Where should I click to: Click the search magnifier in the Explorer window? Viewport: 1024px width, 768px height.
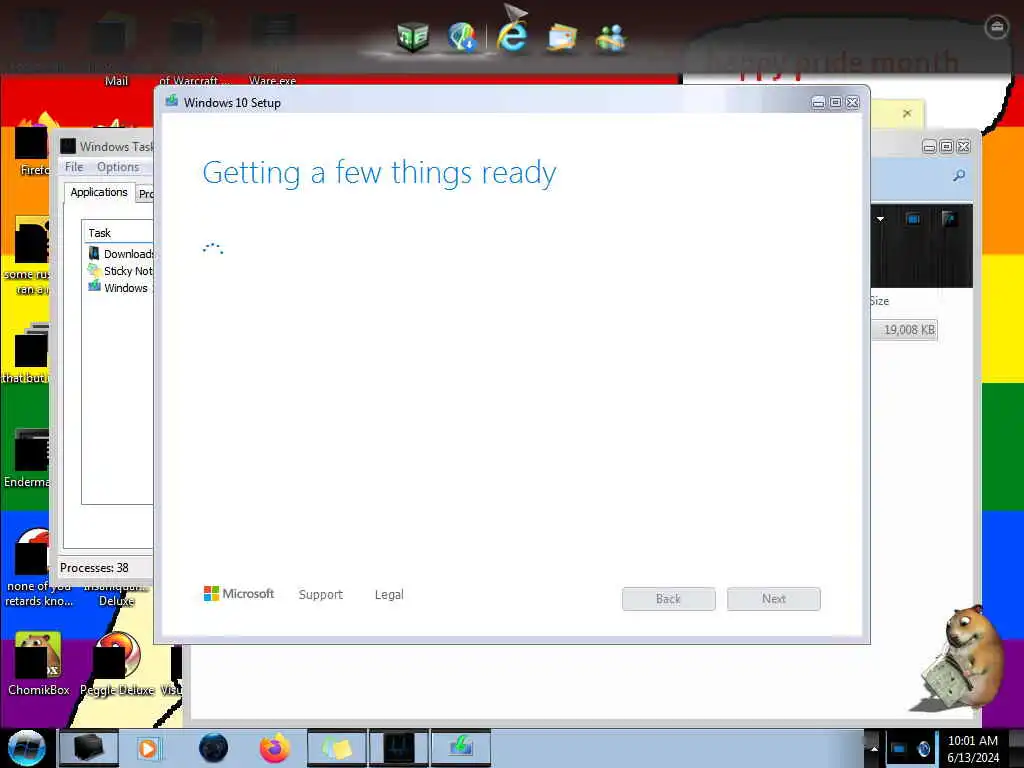[x=959, y=175]
